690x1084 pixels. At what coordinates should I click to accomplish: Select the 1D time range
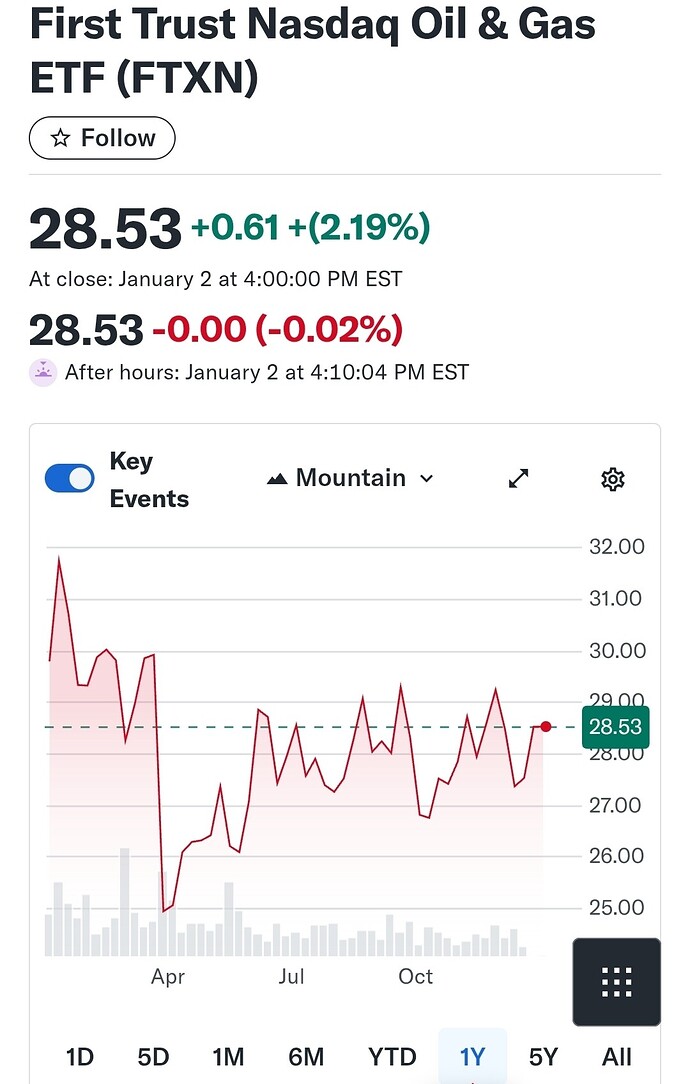pyautogui.click(x=79, y=1056)
